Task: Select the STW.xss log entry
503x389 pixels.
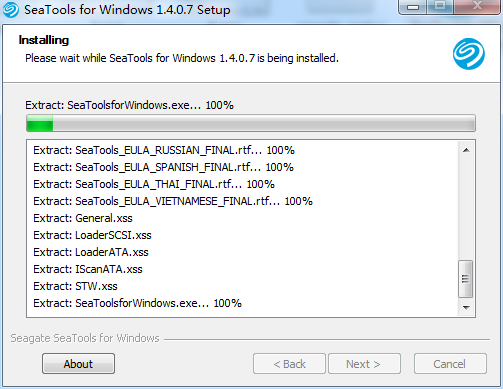Action: pyautogui.click(x=75, y=286)
